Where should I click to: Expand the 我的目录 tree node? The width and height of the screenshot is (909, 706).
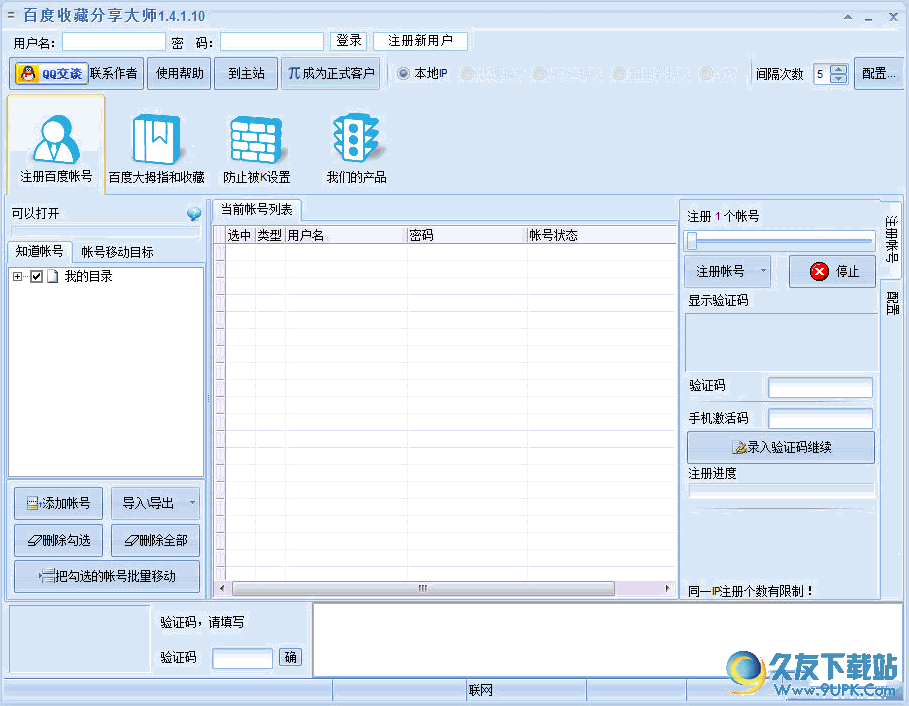coord(17,276)
